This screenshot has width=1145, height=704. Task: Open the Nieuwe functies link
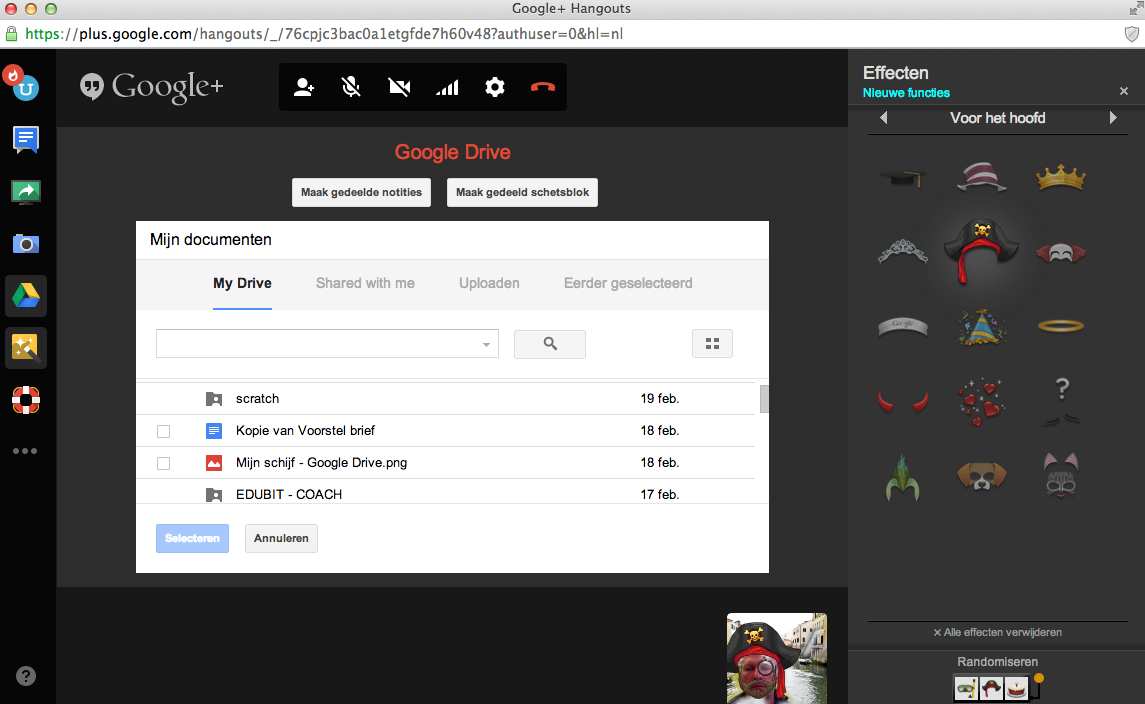[906, 93]
